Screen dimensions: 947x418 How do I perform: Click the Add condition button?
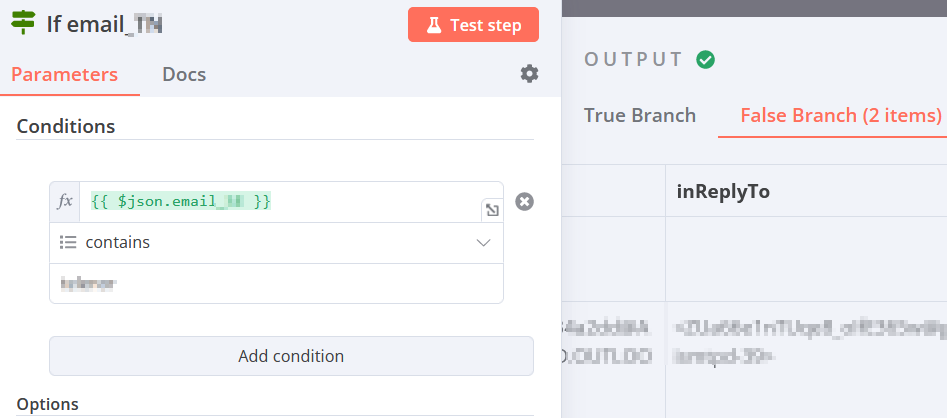291,356
